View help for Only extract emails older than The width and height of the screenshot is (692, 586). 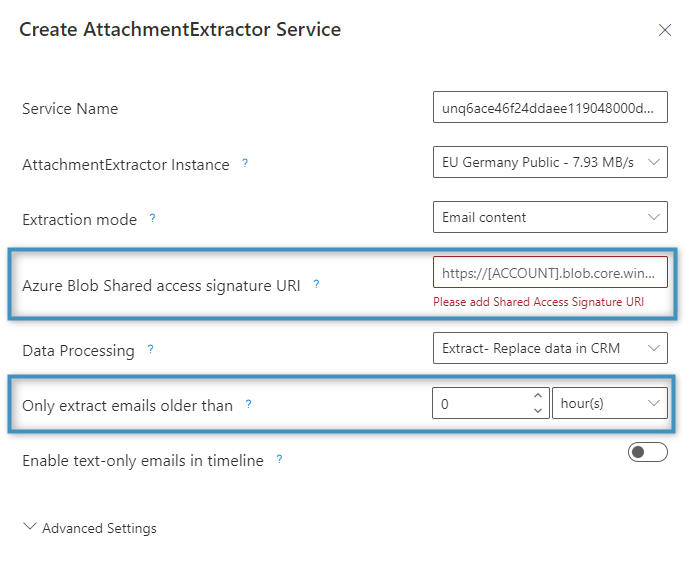[x=248, y=404]
